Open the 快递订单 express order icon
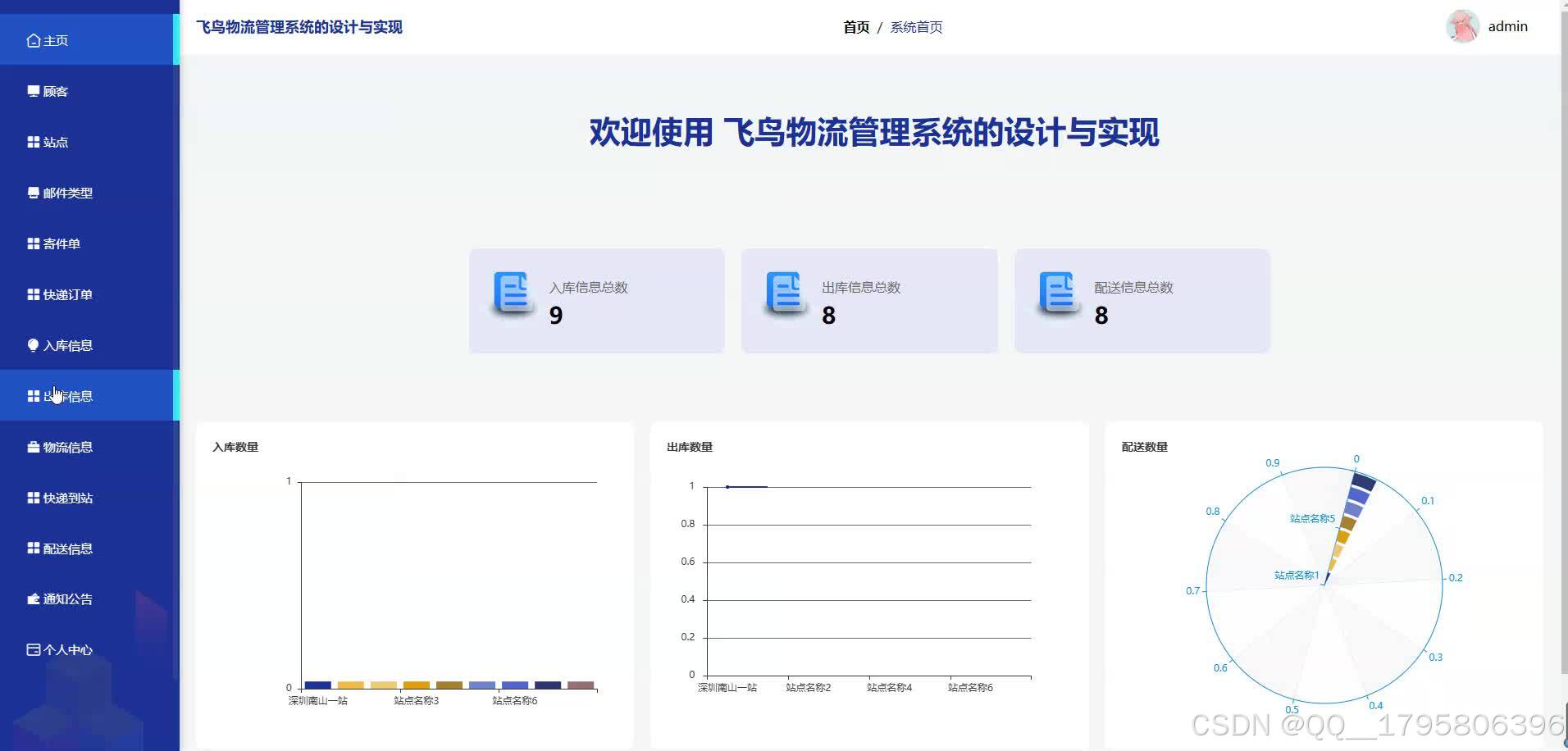Screen dimensions: 1568x751 (31, 294)
